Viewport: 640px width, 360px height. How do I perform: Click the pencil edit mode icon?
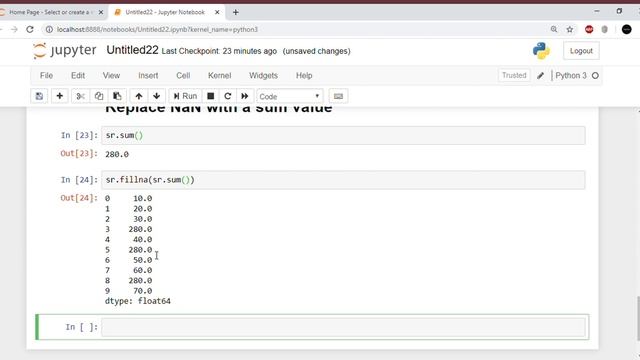[540, 76]
